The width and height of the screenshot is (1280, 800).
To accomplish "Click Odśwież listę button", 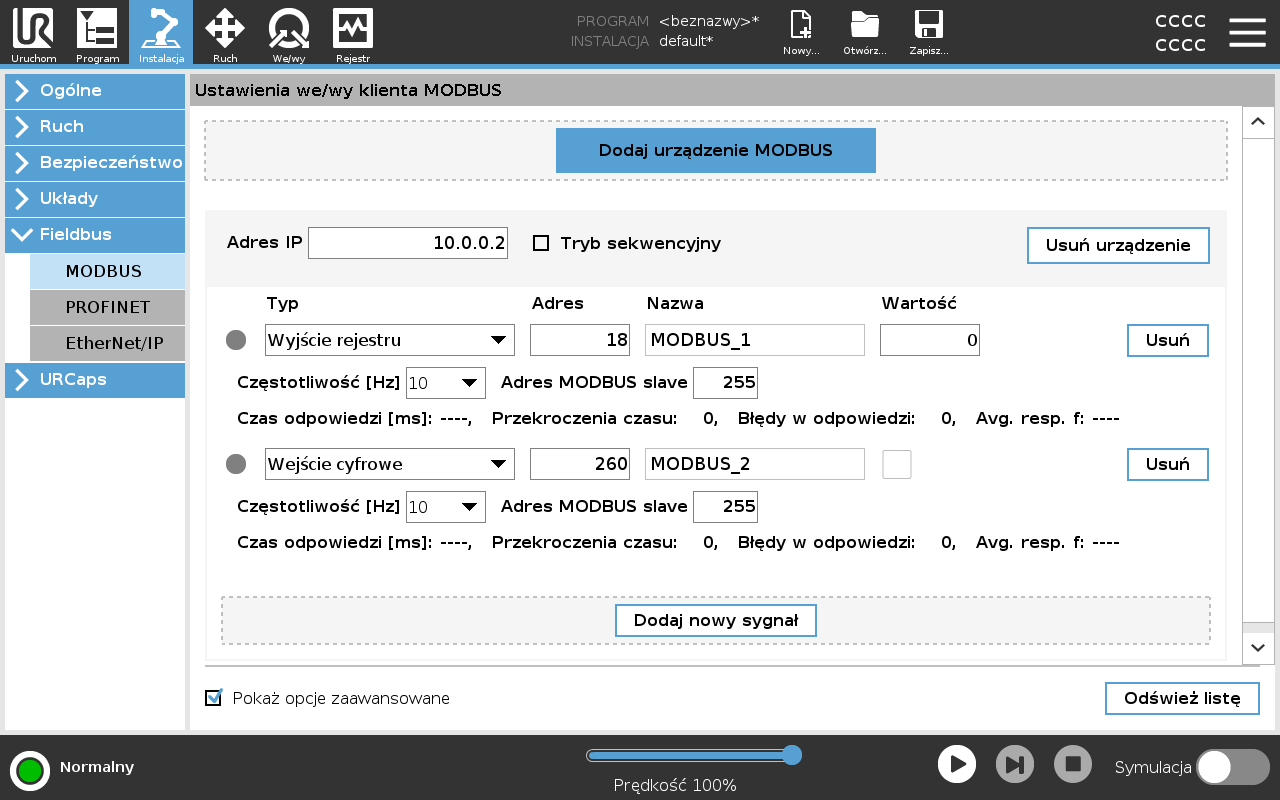I will tap(1182, 698).
